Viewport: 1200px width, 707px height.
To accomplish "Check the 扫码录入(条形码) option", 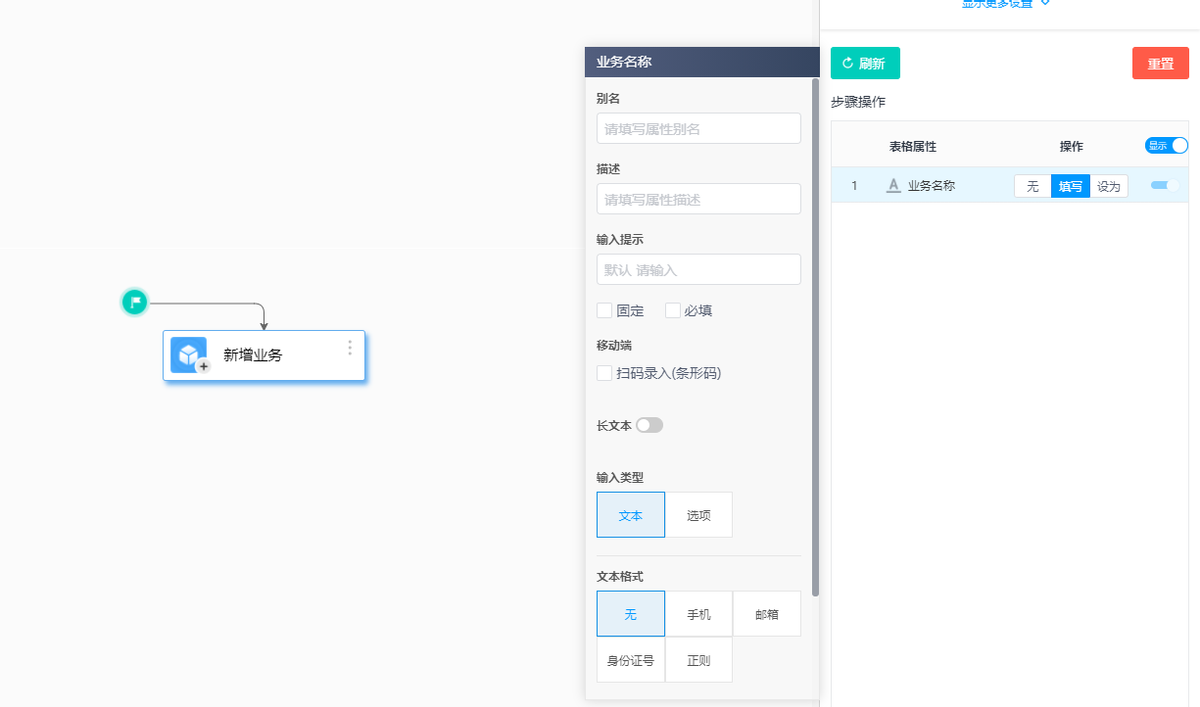I will [605, 372].
